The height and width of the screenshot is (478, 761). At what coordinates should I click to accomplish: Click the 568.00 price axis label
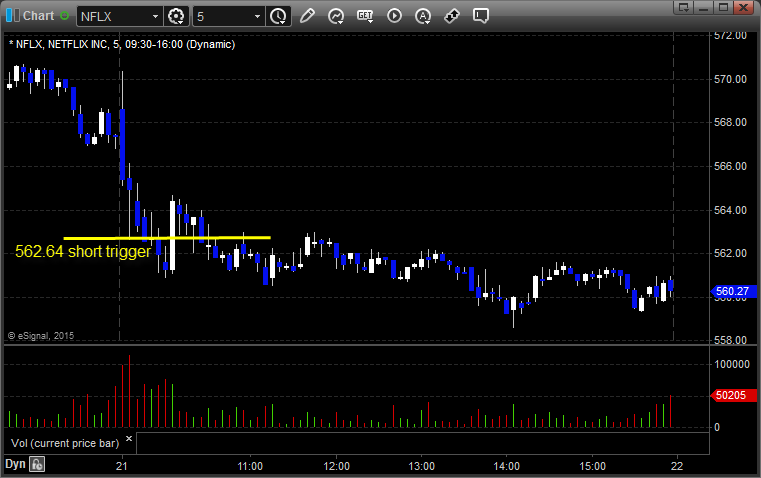pos(730,122)
